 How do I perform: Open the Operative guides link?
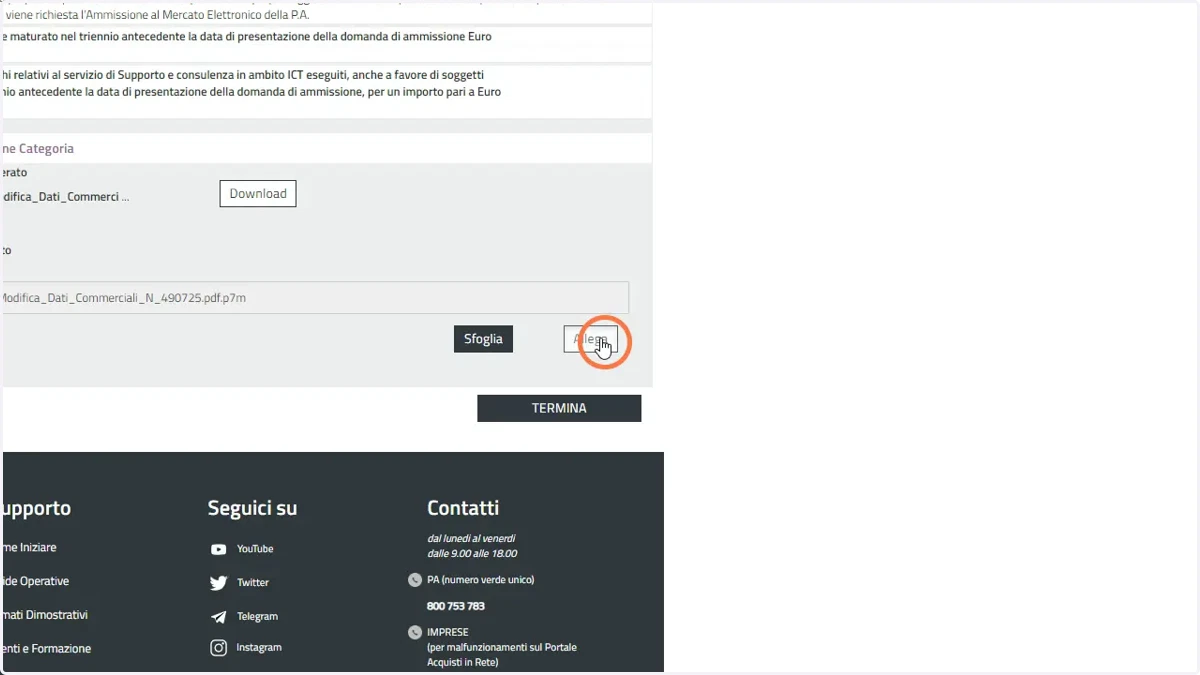coord(35,581)
